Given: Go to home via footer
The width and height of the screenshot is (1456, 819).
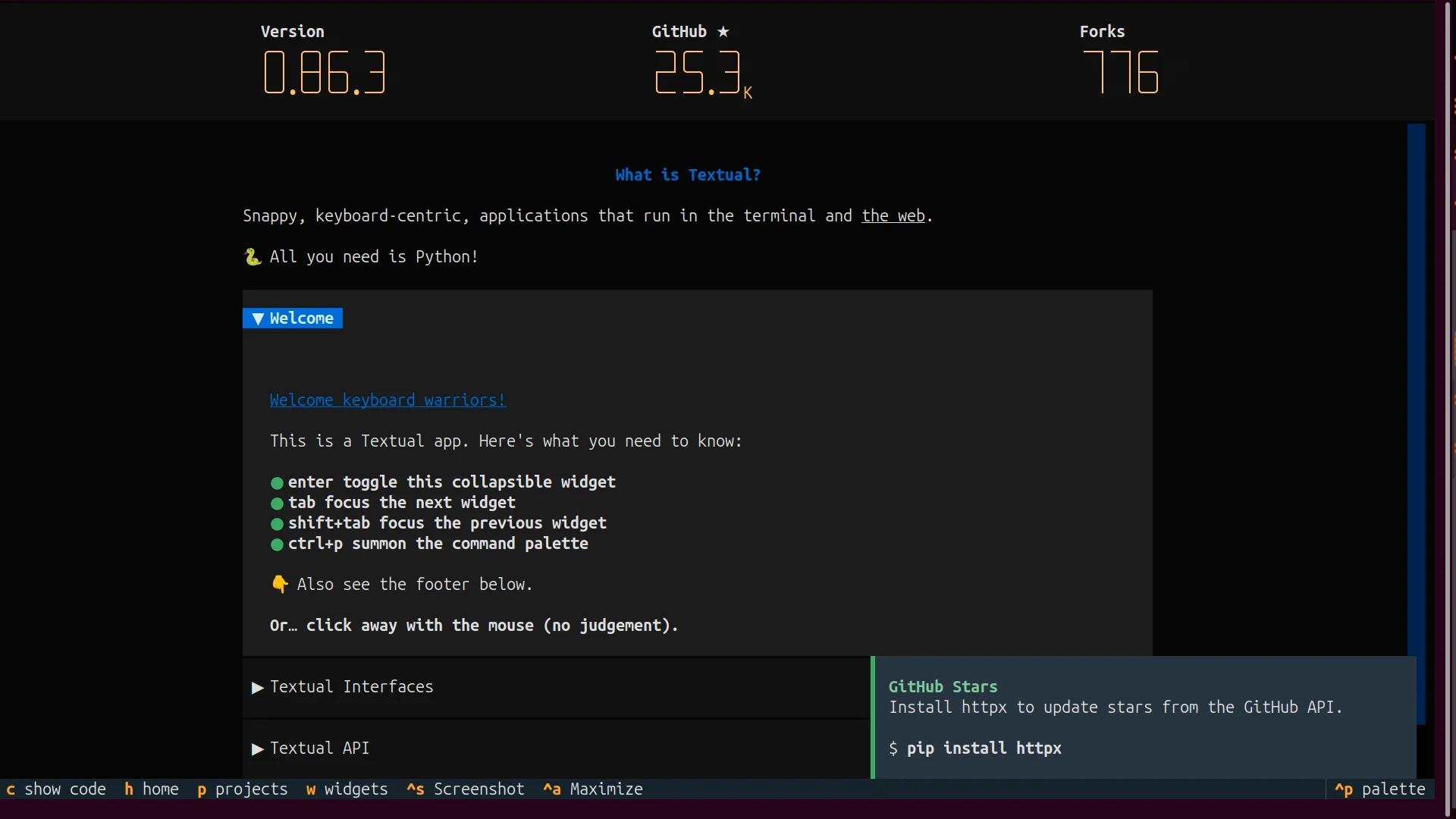Looking at the screenshot, I should 152,789.
